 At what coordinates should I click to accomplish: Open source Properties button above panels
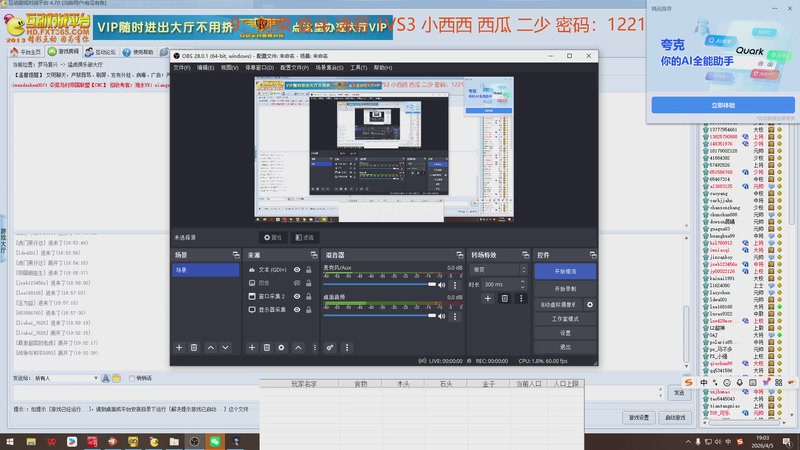coord(273,237)
